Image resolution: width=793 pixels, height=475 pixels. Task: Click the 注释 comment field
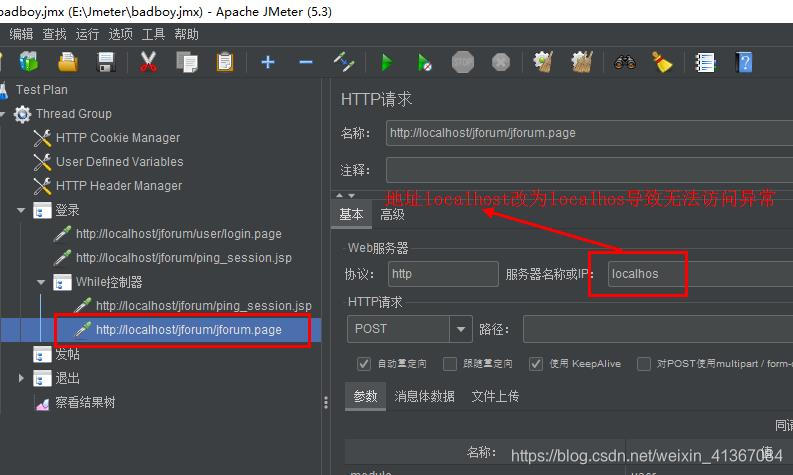coord(589,170)
